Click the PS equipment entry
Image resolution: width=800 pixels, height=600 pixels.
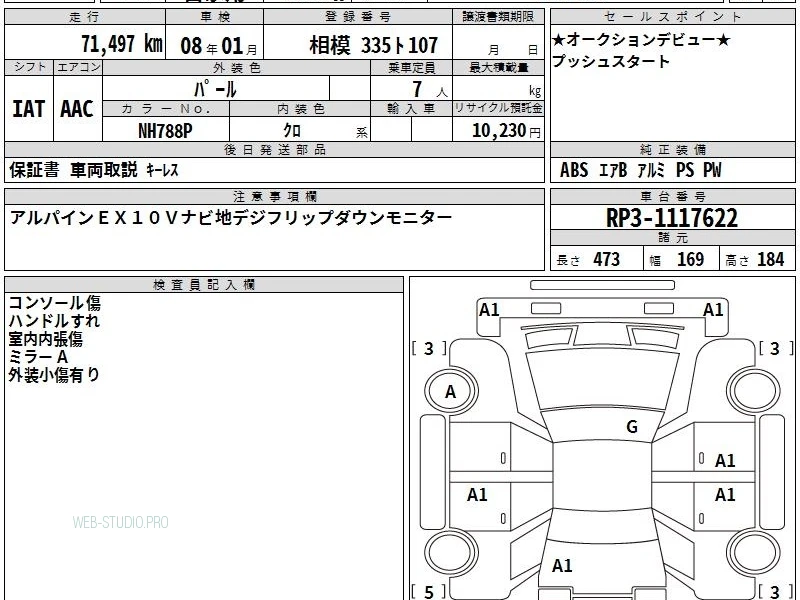685,170
